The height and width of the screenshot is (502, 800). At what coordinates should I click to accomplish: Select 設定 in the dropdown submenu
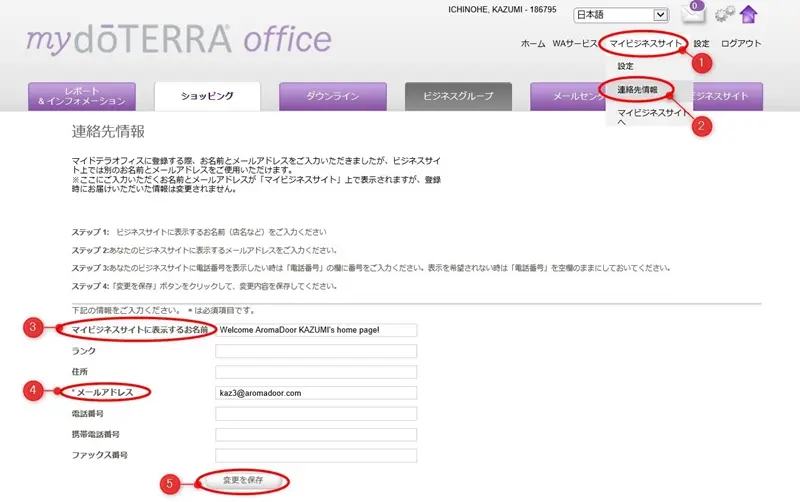click(x=626, y=66)
